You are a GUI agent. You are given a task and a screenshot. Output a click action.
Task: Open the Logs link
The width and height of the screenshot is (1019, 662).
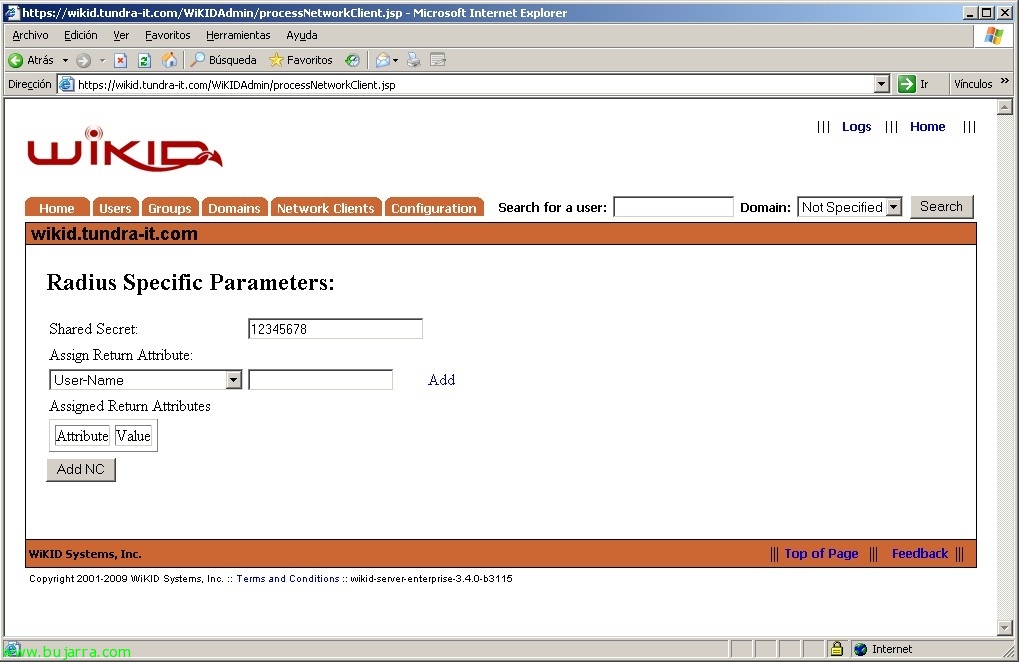857,127
